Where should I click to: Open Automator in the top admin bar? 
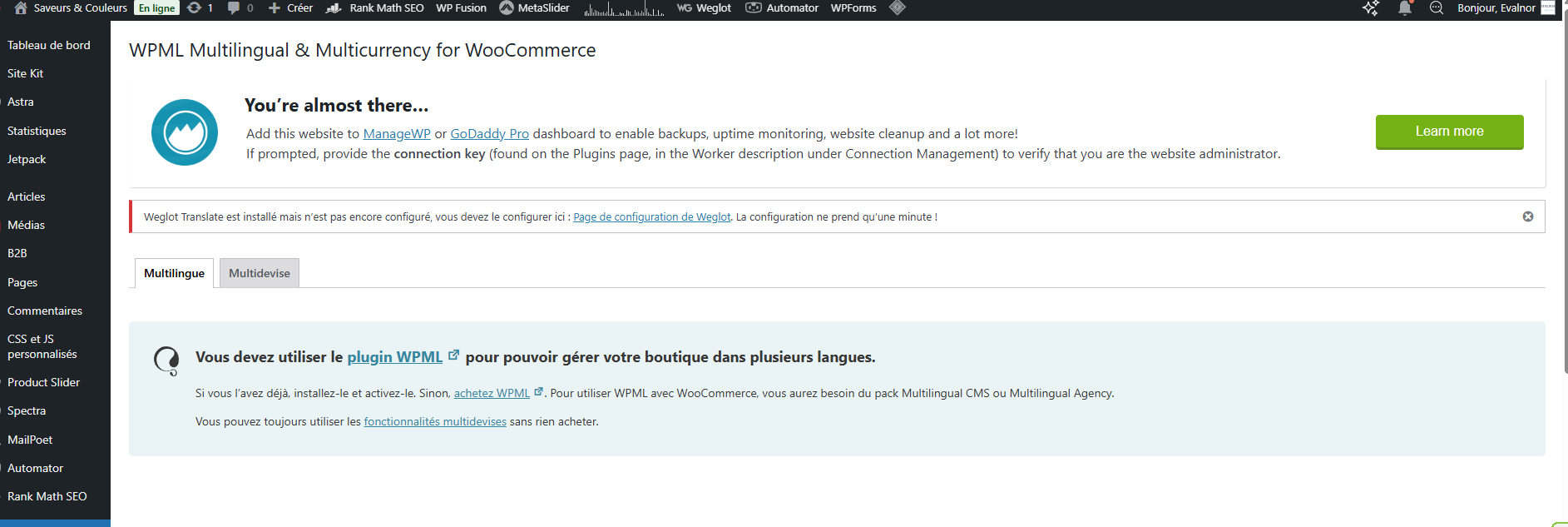coord(782,7)
